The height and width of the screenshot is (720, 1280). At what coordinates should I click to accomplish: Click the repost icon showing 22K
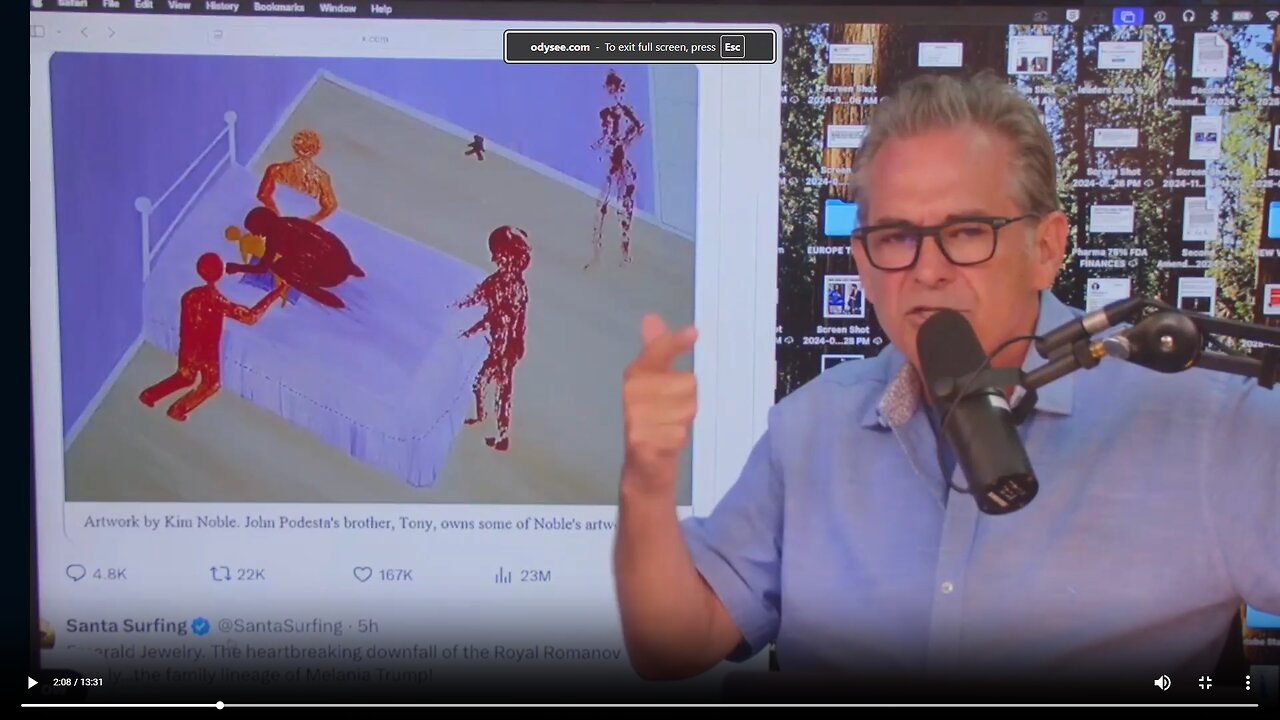tap(220, 574)
